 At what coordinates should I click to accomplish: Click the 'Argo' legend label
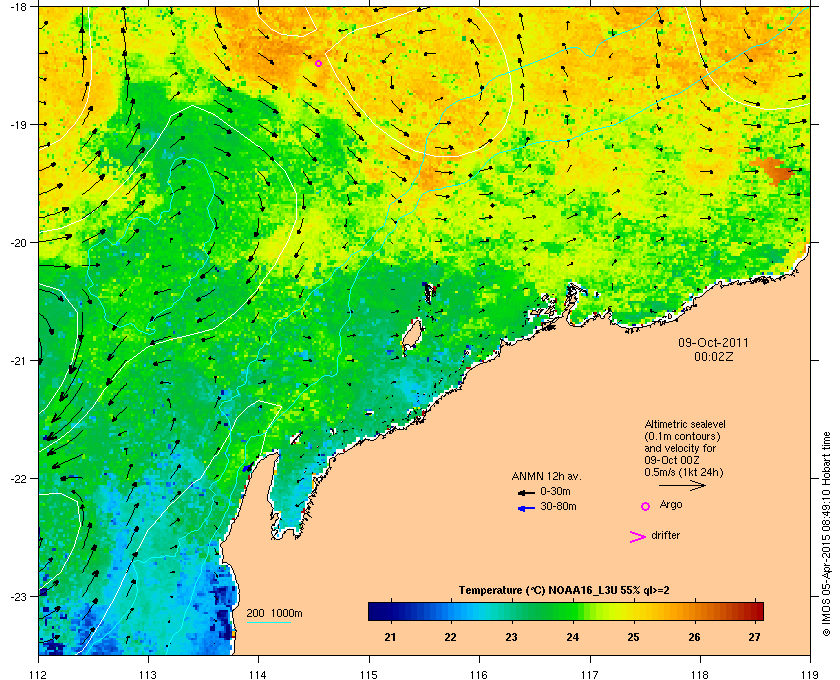[671, 504]
